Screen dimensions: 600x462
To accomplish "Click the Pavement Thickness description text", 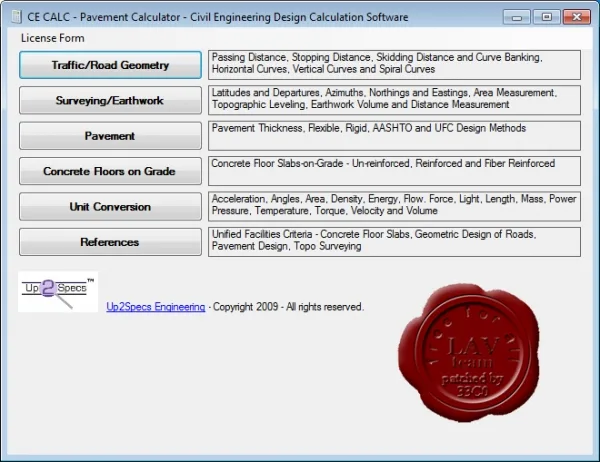I will click(x=369, y=128).
